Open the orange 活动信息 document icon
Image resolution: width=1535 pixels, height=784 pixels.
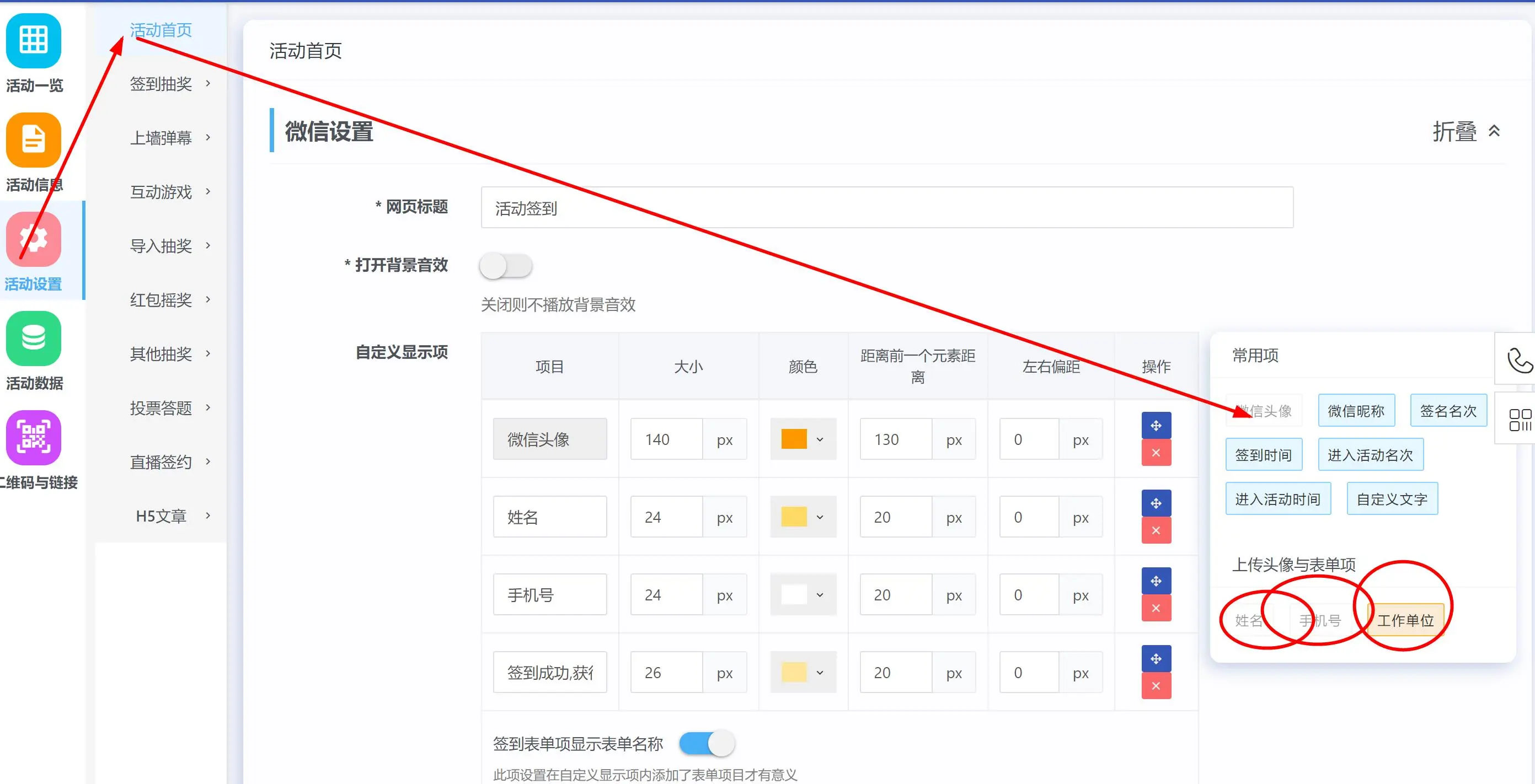[33, 140]
